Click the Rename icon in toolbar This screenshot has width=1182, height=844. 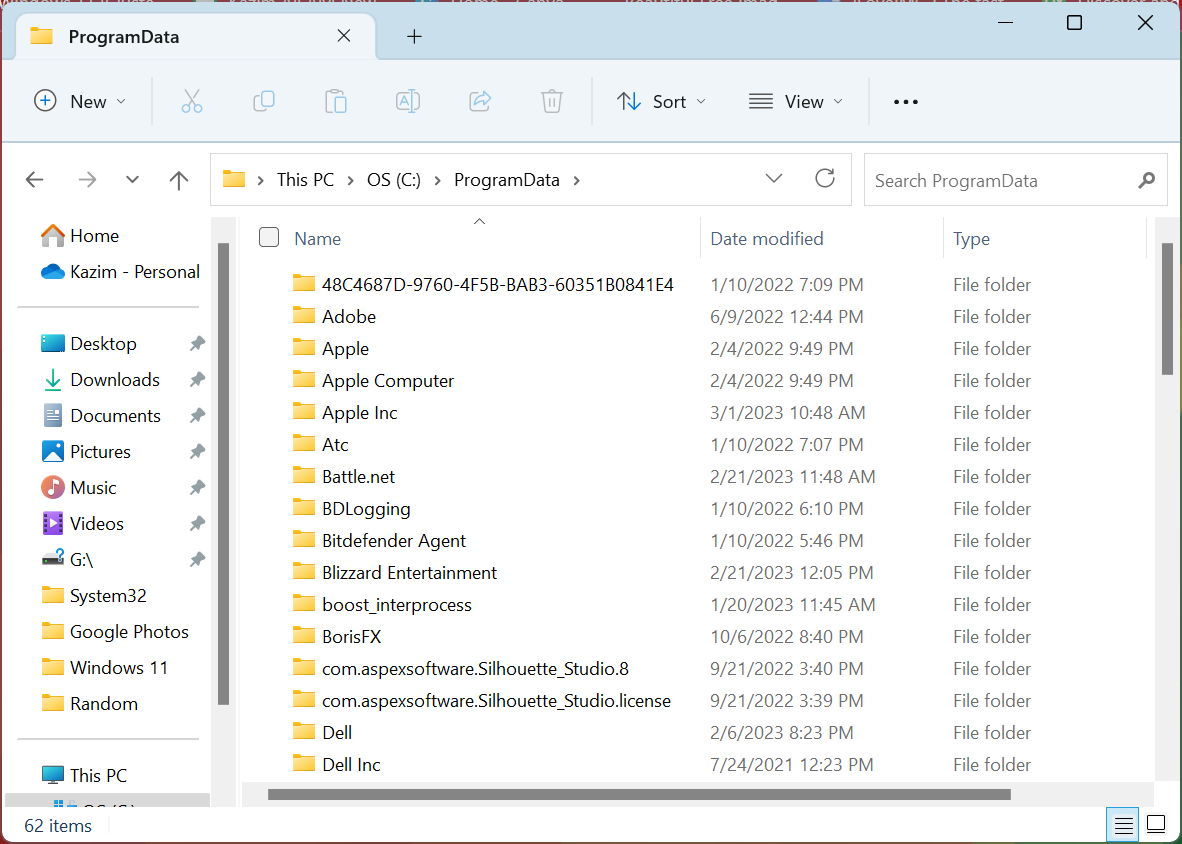(x=408, y=101)
